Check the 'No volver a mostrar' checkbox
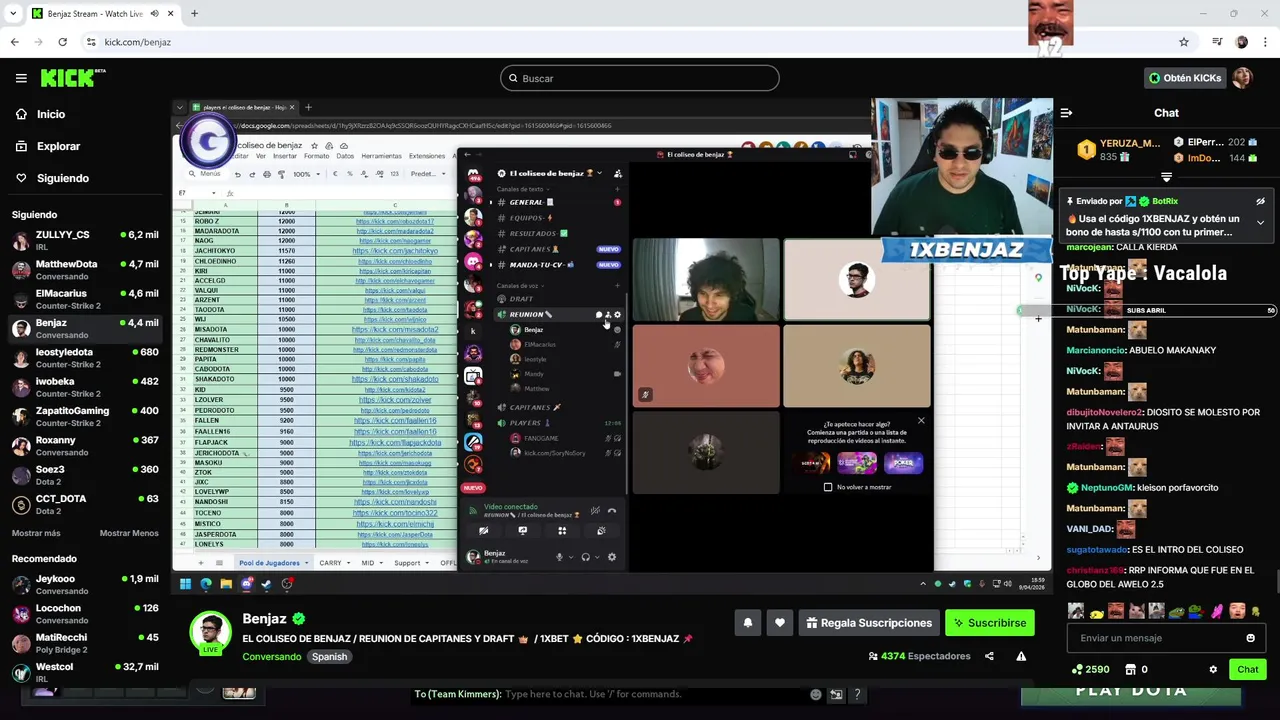Image resolution: width=1280 pixels, height=720 pixels. [x=828, y=487]
